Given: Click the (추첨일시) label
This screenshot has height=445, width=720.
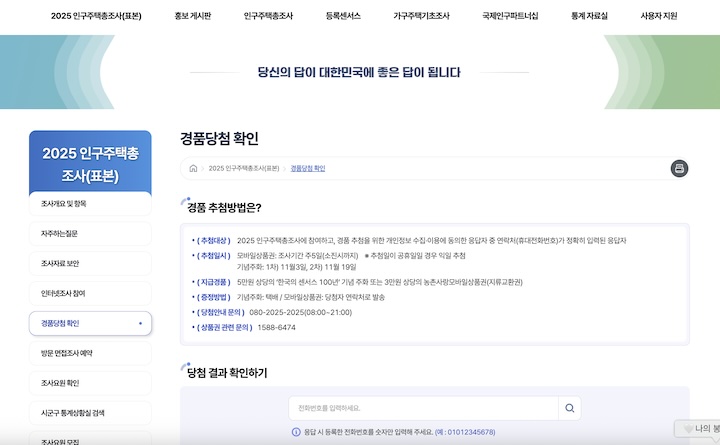Looking at the screenshot, I should point(214,256).
